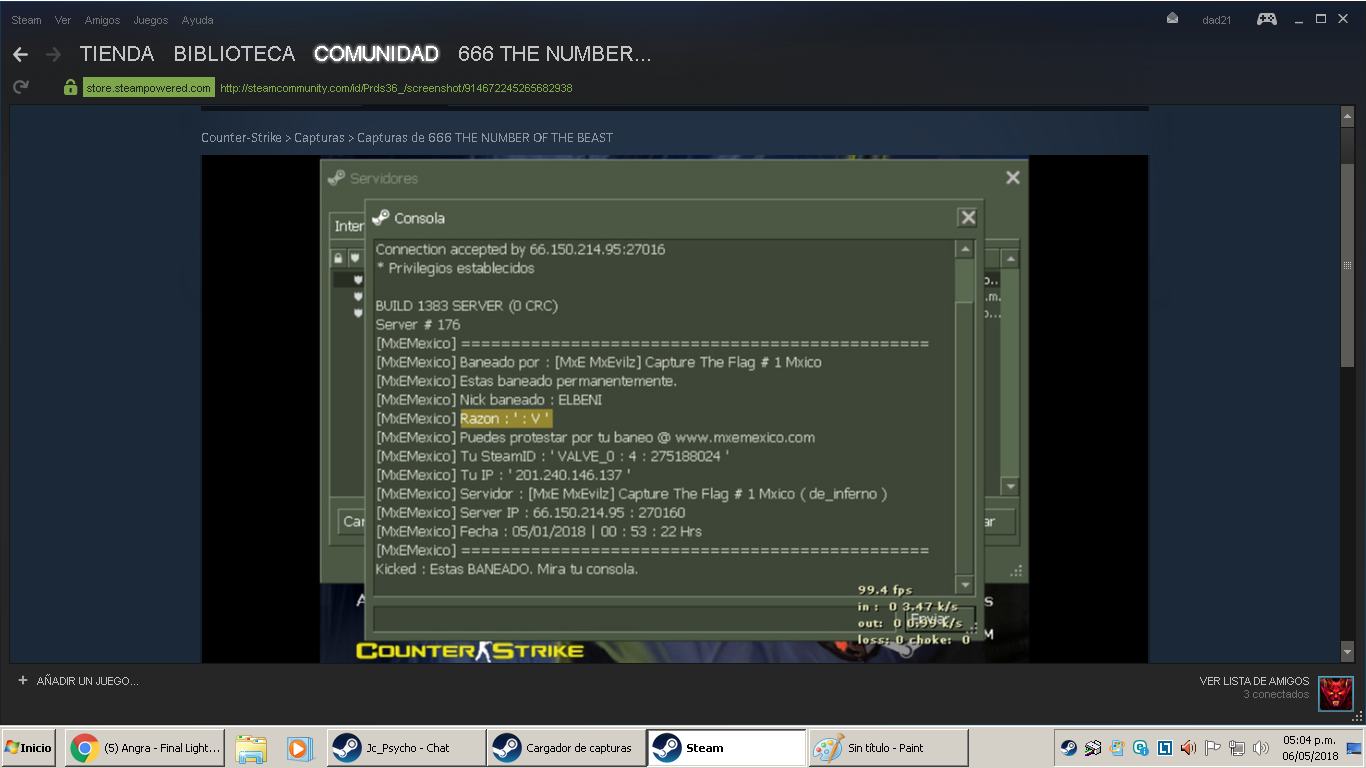Open the Action Center flag icon

point(1213,748)
